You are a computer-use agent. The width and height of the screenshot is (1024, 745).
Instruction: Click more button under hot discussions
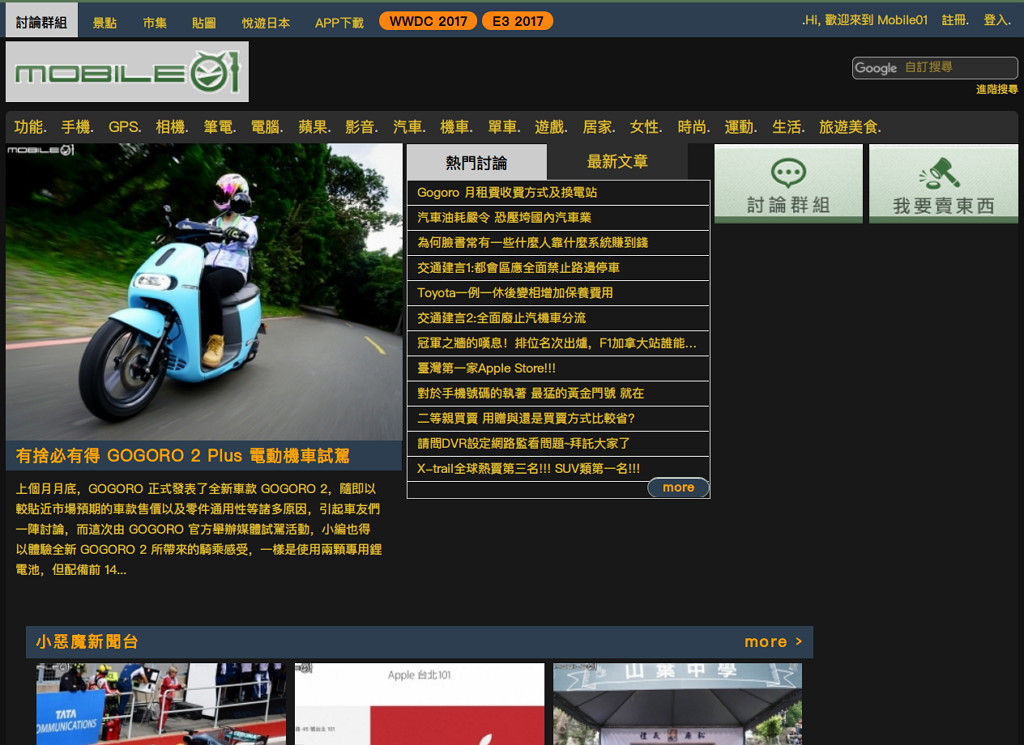[679, 488]
